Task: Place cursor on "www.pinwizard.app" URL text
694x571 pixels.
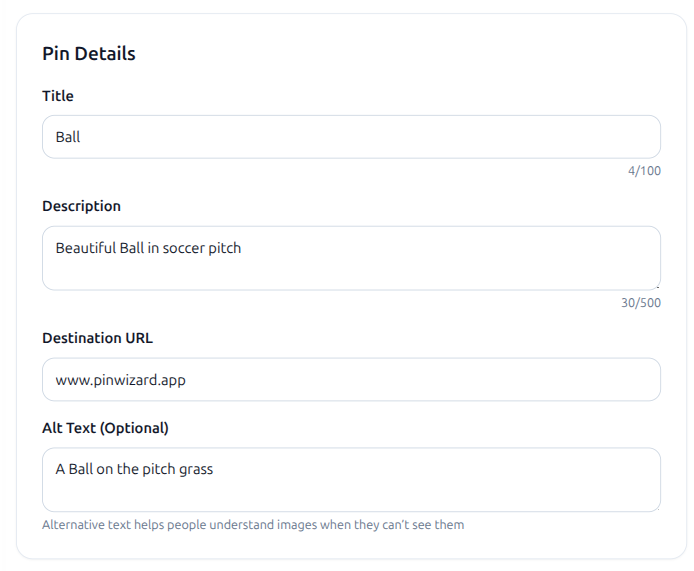Action: [x=120, y=381]
